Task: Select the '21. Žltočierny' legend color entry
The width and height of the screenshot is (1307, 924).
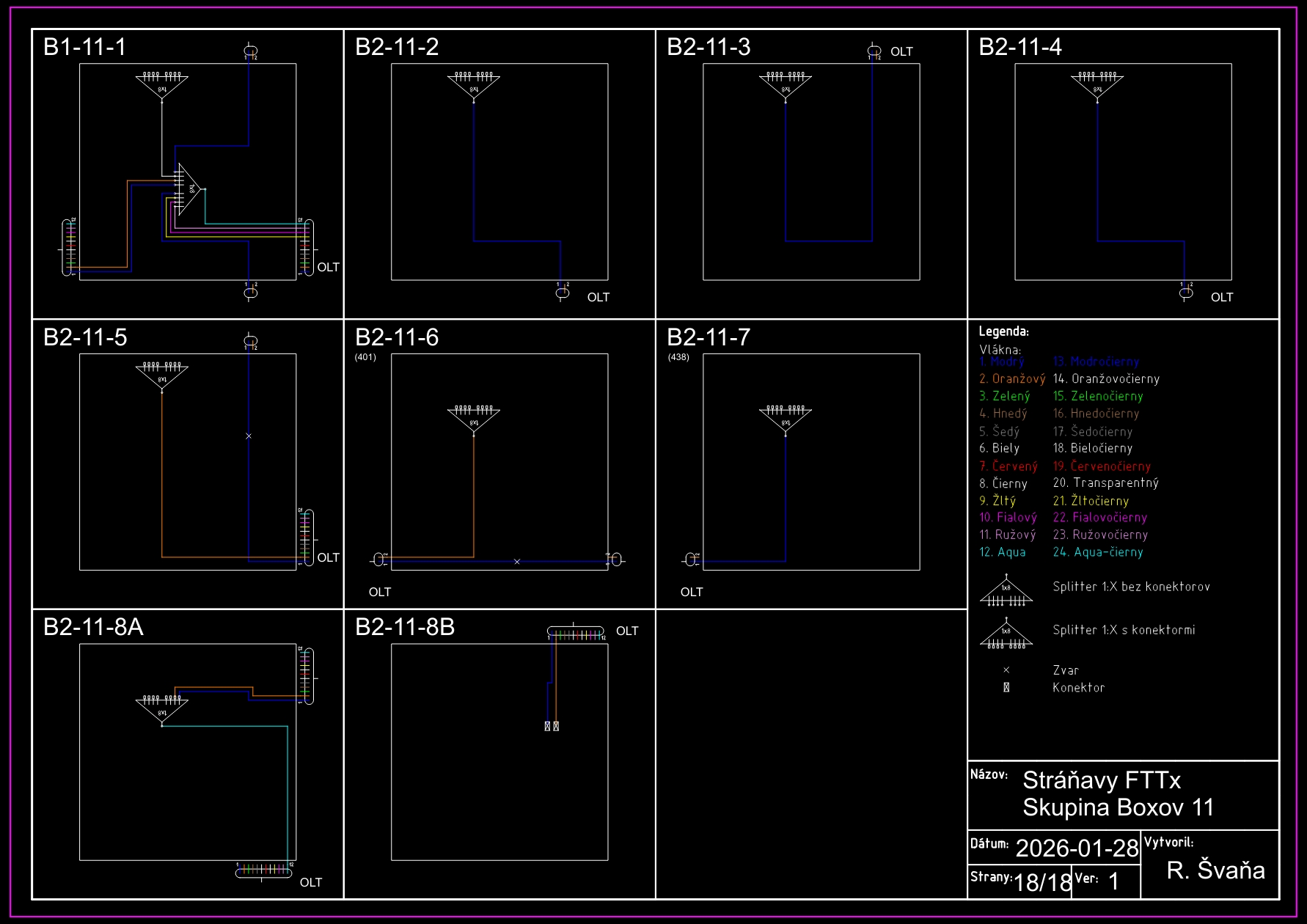Action: (1091, 501)
